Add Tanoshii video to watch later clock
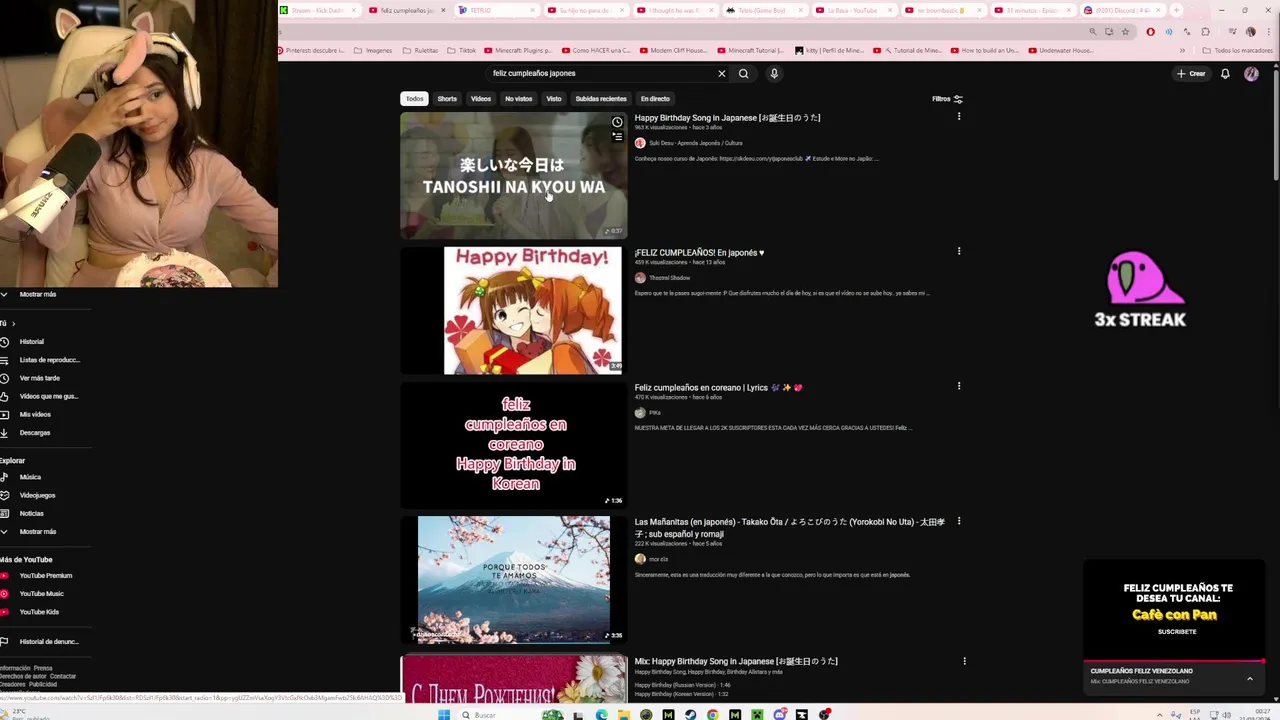Screen dimensions: 1280x720 (x=617, y=122)
